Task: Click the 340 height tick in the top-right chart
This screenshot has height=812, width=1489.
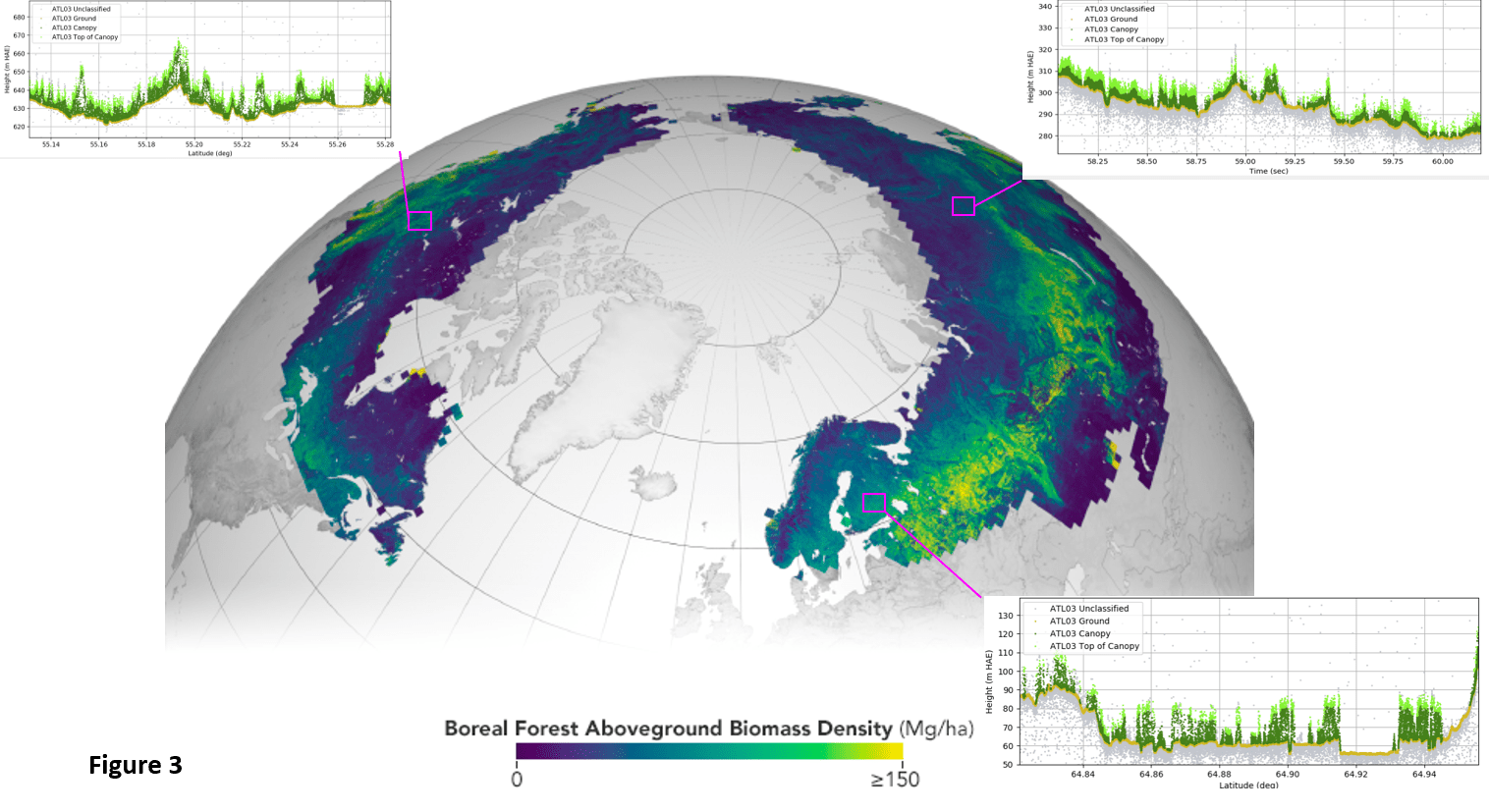Action: 1045,7
